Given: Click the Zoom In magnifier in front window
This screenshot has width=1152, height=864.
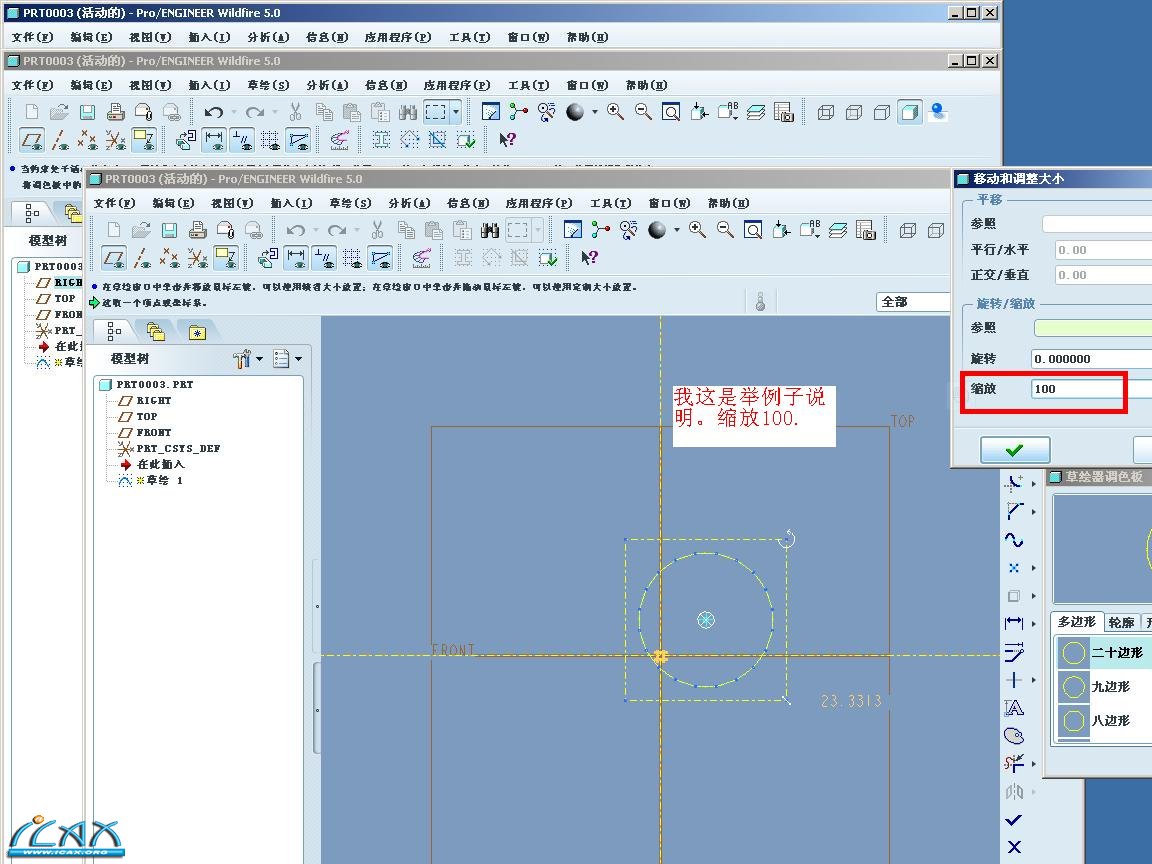Looking at the screenshot, I should (x=697, y=230).
